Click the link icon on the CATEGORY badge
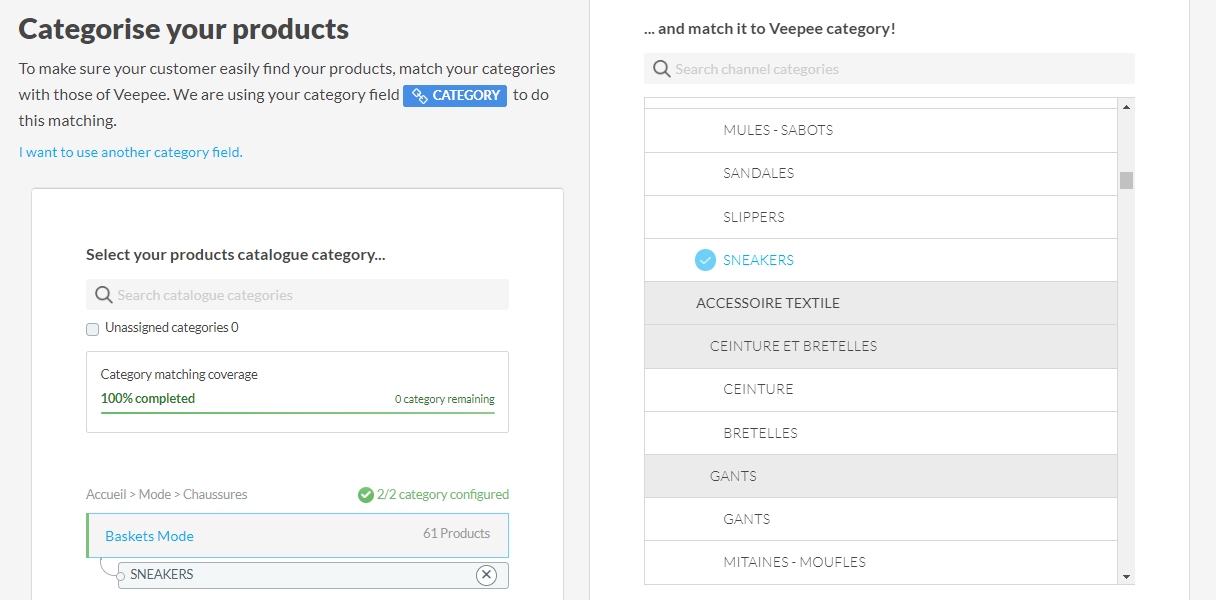 click(x=420, y=96)
